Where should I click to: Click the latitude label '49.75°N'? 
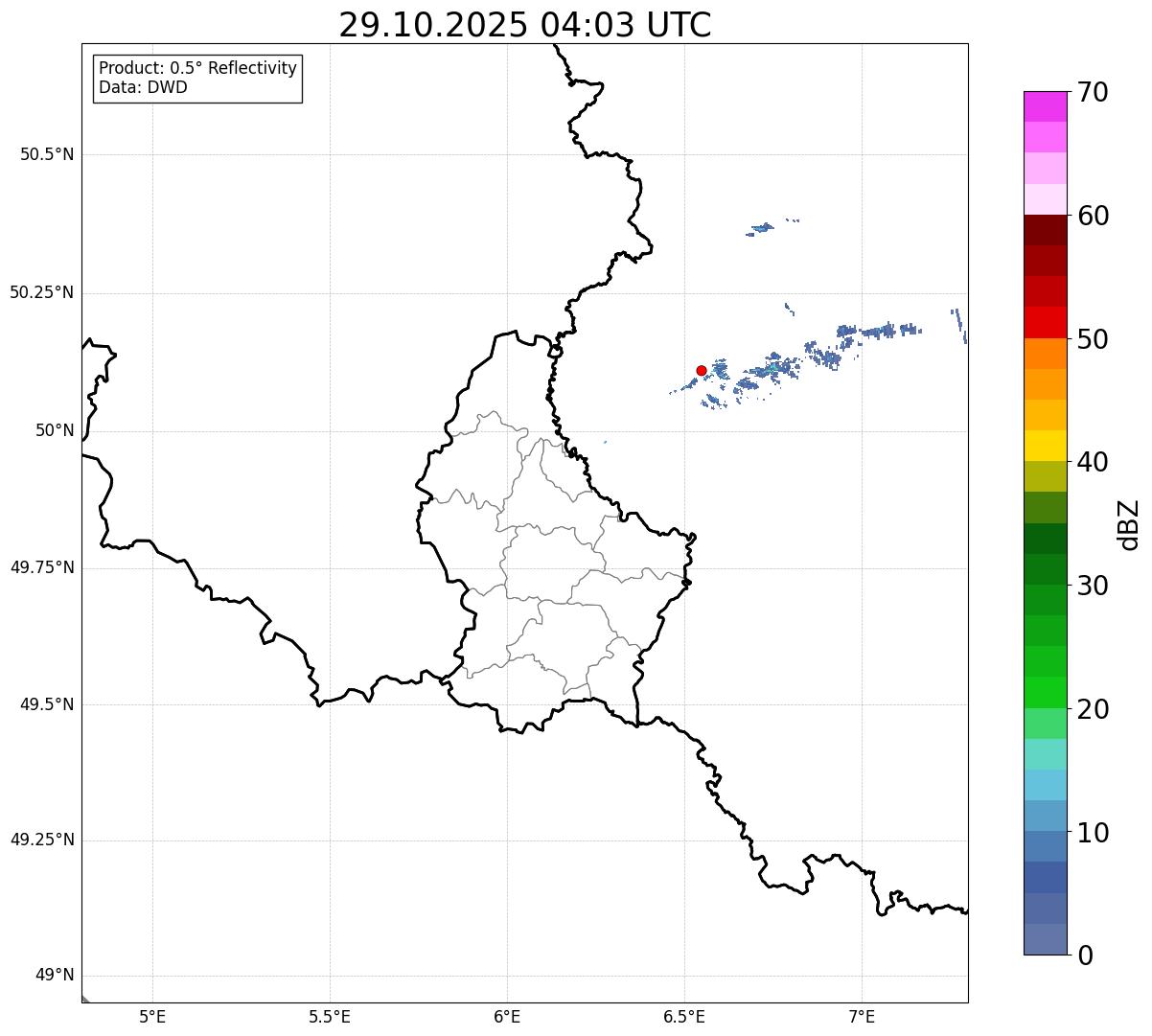41,568
